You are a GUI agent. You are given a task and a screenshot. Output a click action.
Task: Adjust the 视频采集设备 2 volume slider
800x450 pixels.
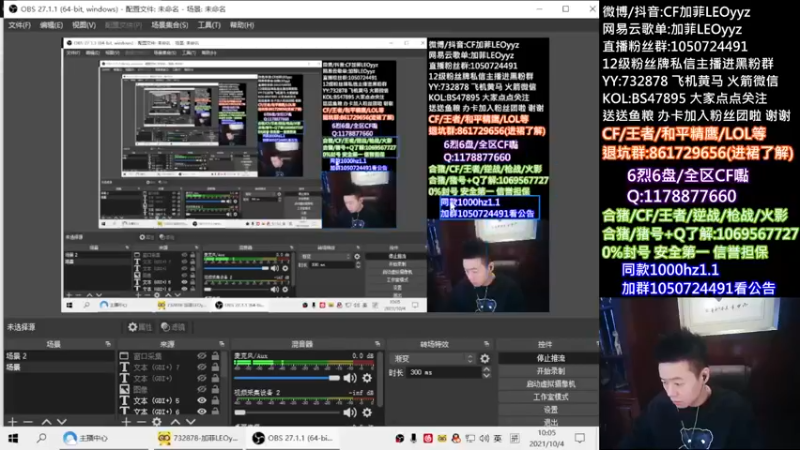[x=287, y=412]
